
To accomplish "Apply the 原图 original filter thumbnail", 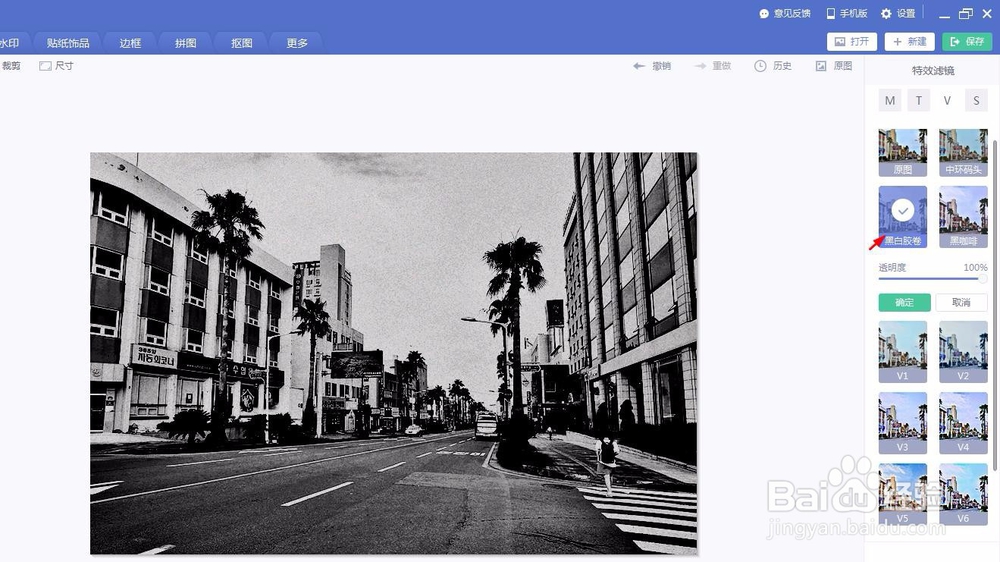I will [x=902, y=152].
